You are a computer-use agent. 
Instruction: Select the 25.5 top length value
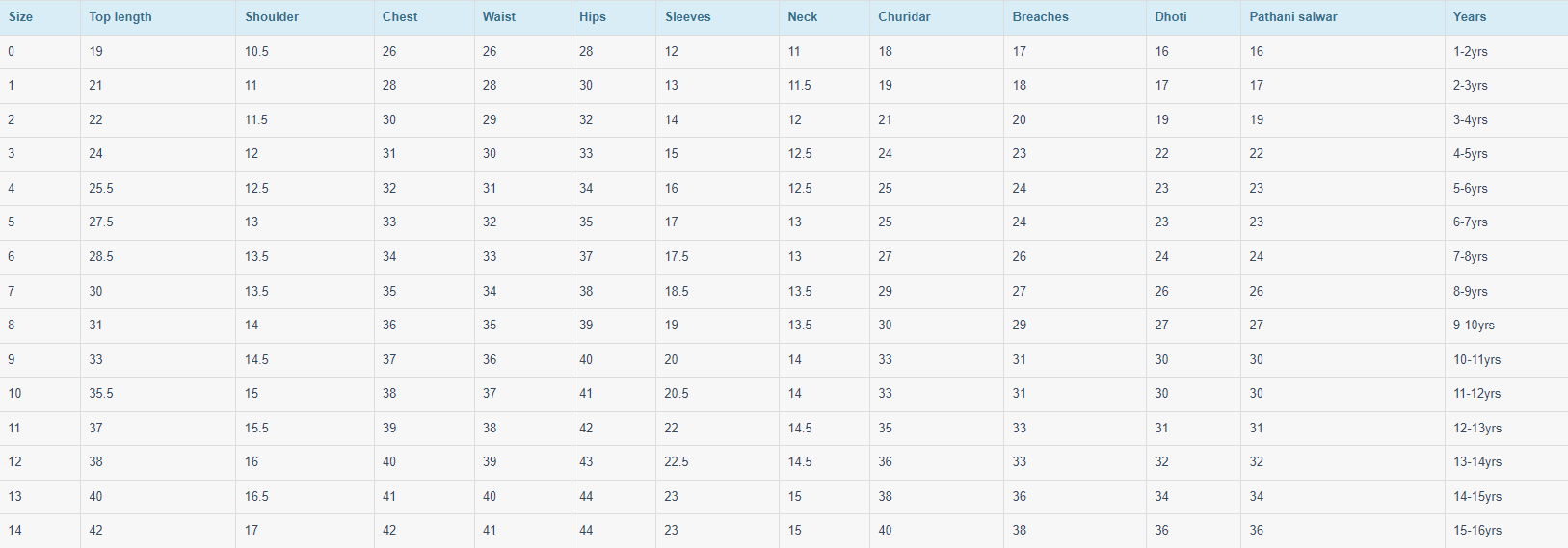click(101, 189)
